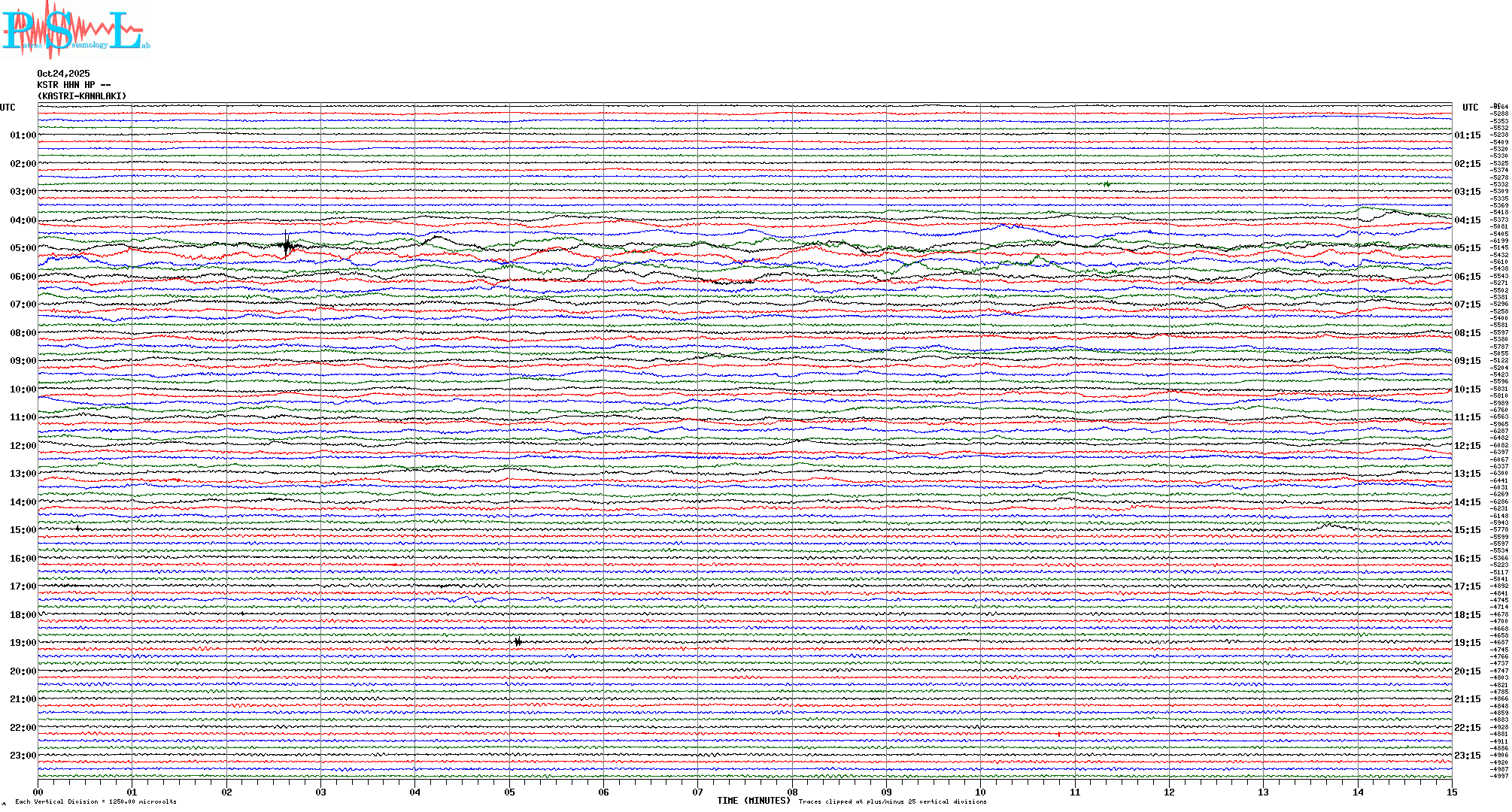Image resolution: width=1512 pixels, height=812 pixels.
Task: Click the 01:00 hour label on left axis
Action: (23, 135)
